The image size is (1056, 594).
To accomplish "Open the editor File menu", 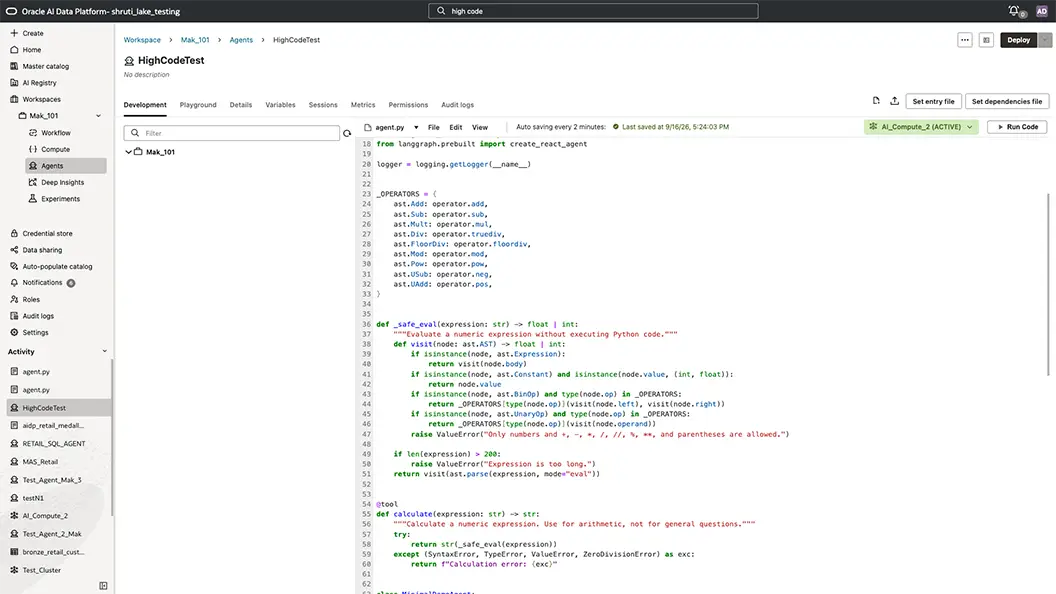I will pyautogui.click(x=434, y=127).
